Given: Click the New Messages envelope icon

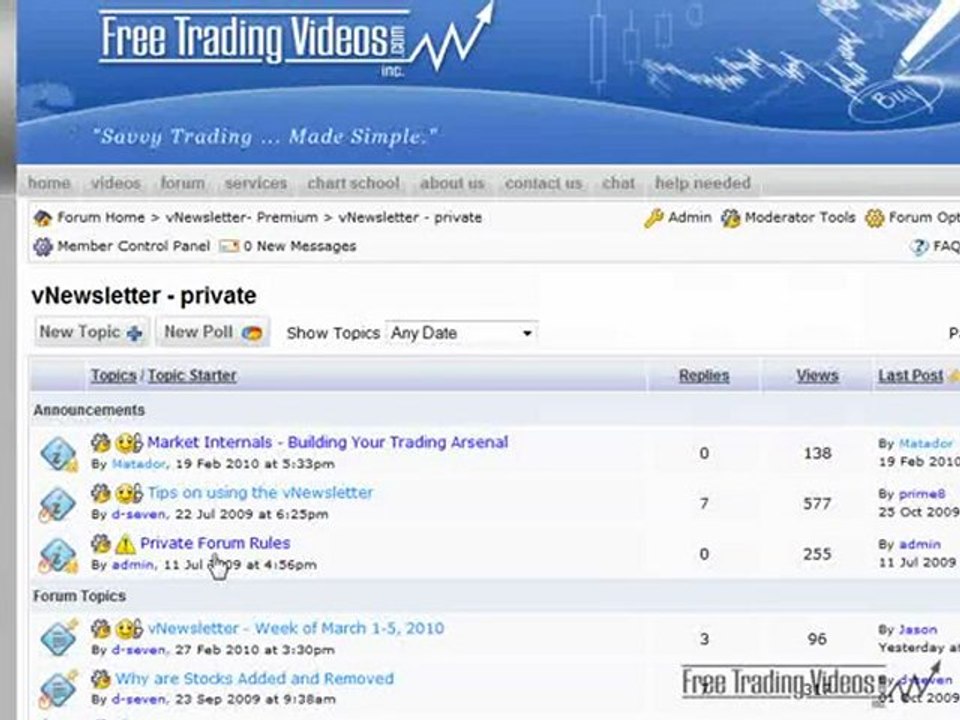Looking at the screenshot, I should pos(229,247).
